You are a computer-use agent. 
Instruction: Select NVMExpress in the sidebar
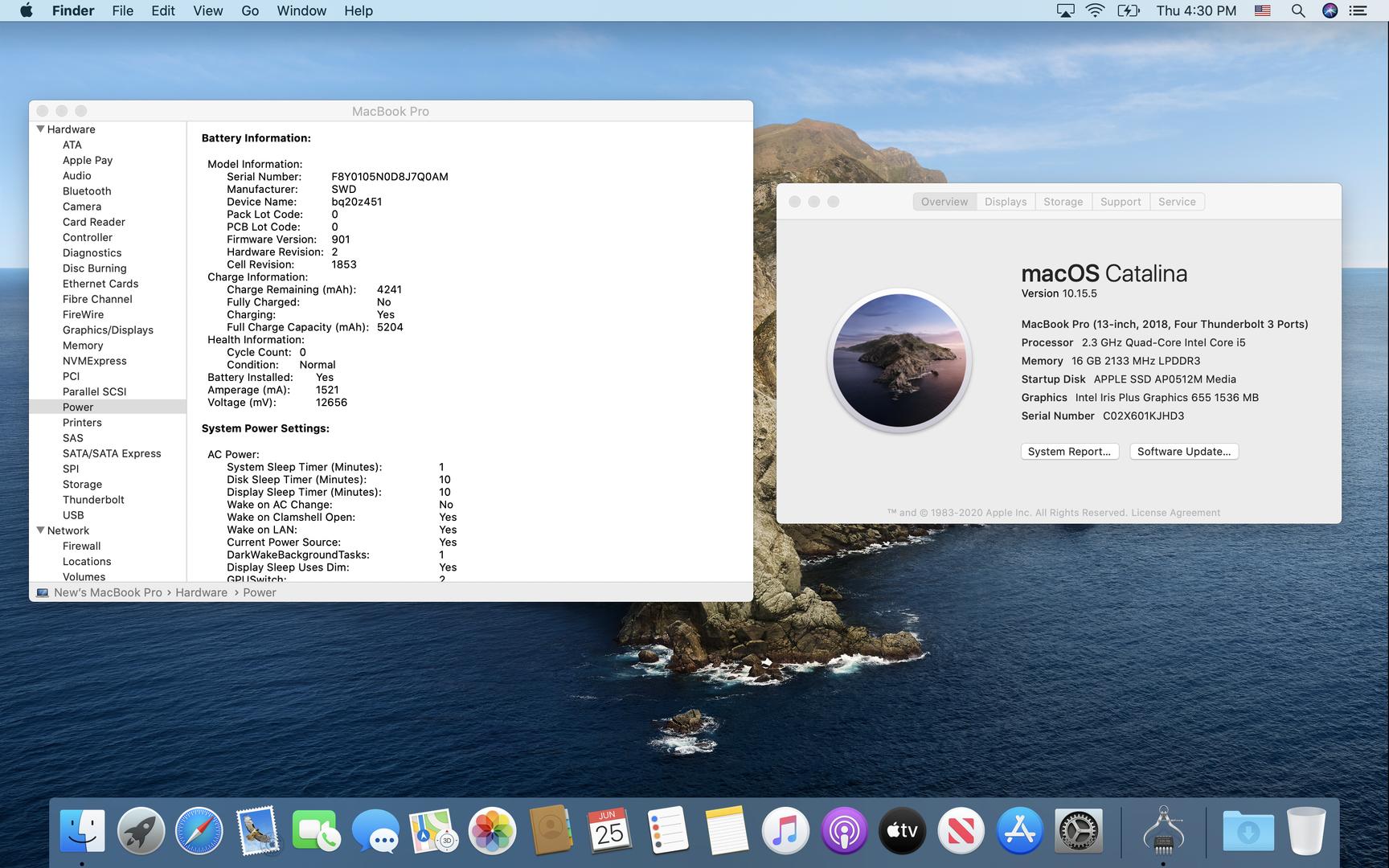point(95,361)
